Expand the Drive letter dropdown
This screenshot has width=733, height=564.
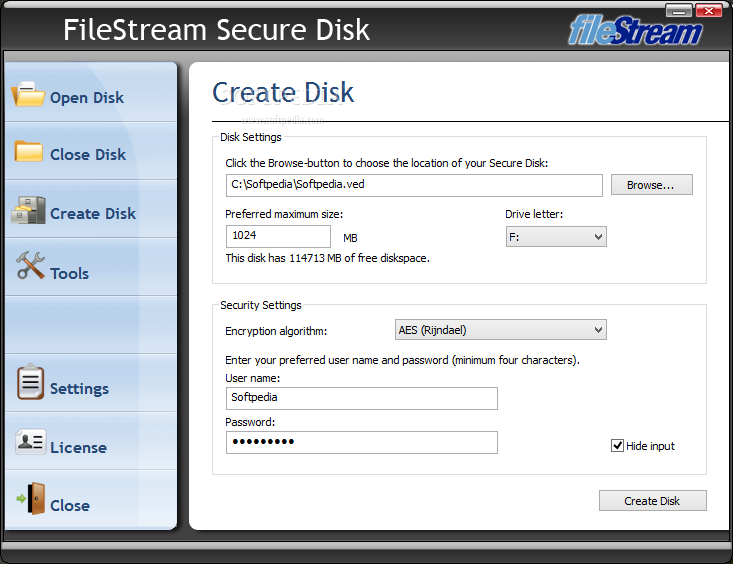(x=556, y=237)
